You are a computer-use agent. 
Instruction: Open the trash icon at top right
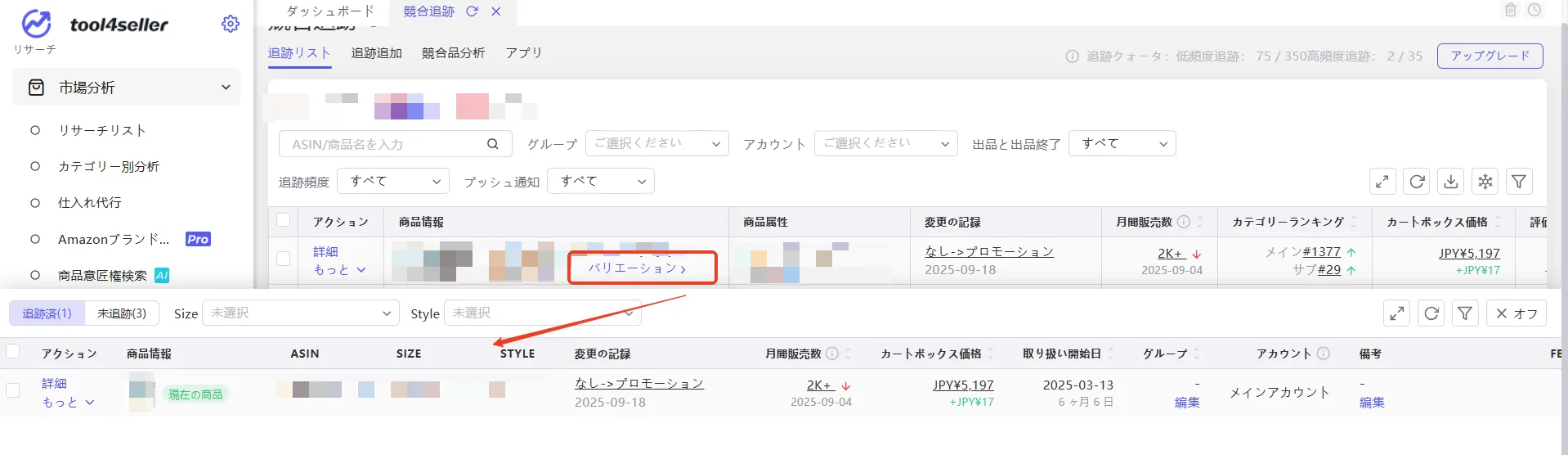point(1511,10)
